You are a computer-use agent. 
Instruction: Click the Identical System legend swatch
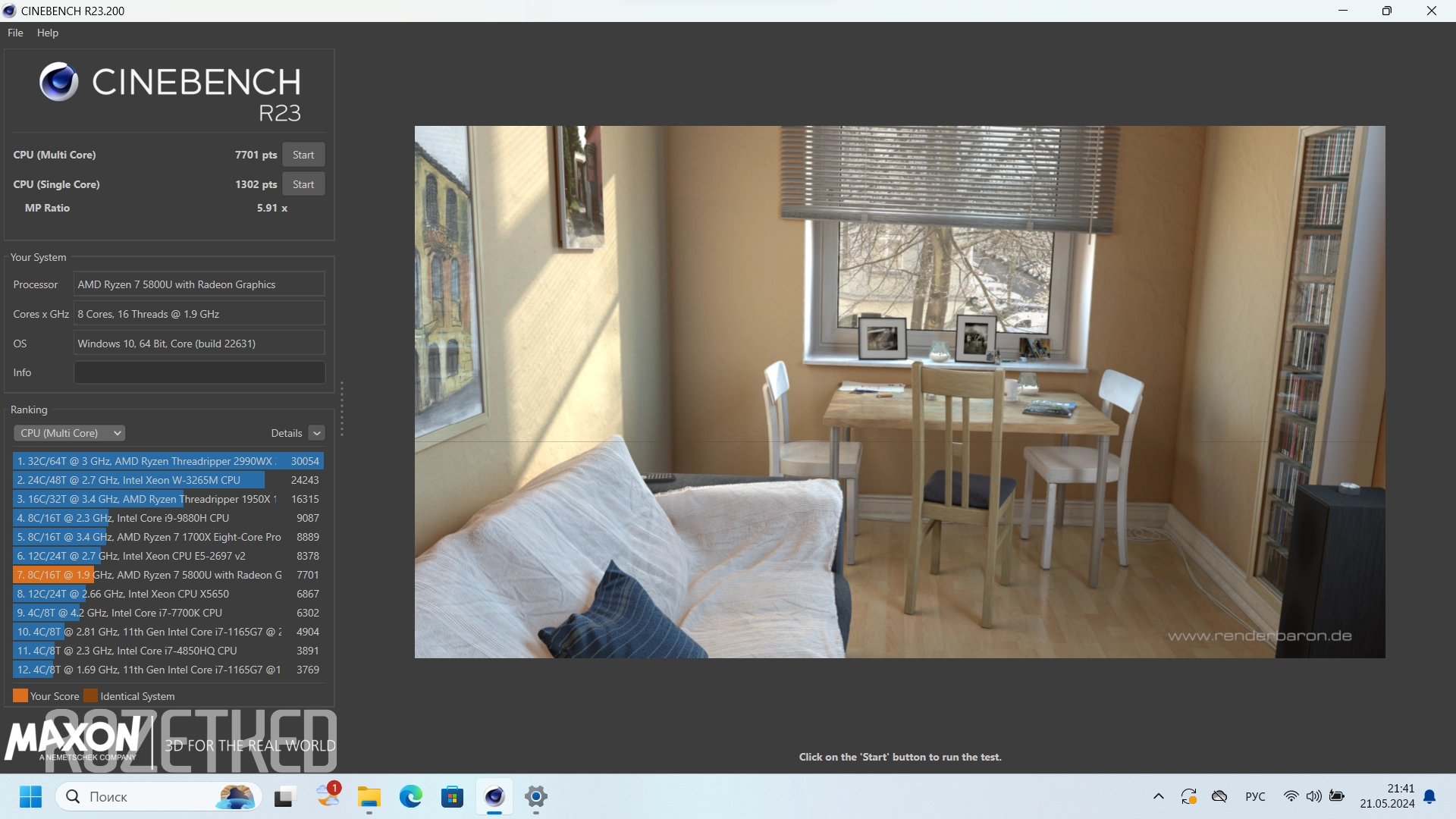[x=90, y=695]
